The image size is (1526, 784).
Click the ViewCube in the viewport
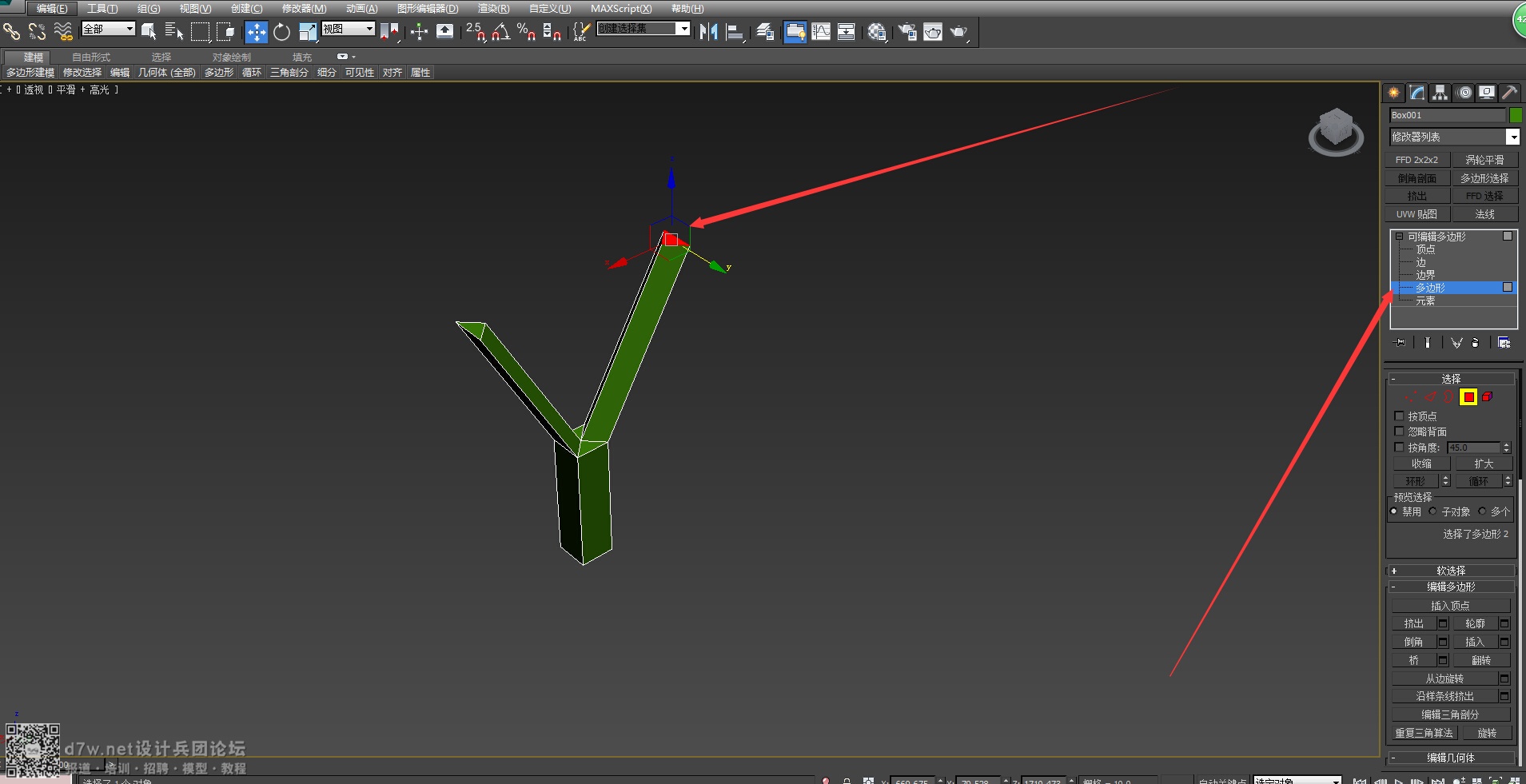point(1336,131)
